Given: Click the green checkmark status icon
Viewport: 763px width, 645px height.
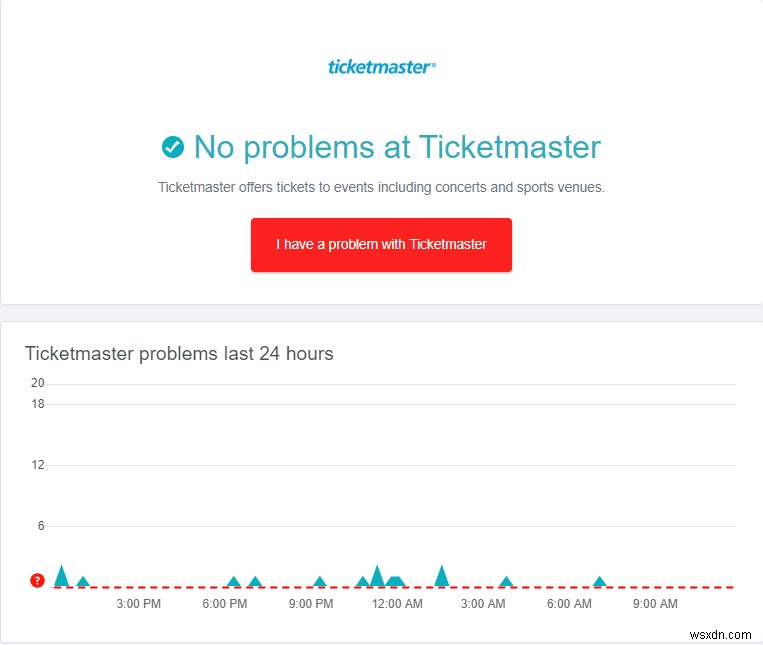Looking at the screenshot, I should pos(173,148).
